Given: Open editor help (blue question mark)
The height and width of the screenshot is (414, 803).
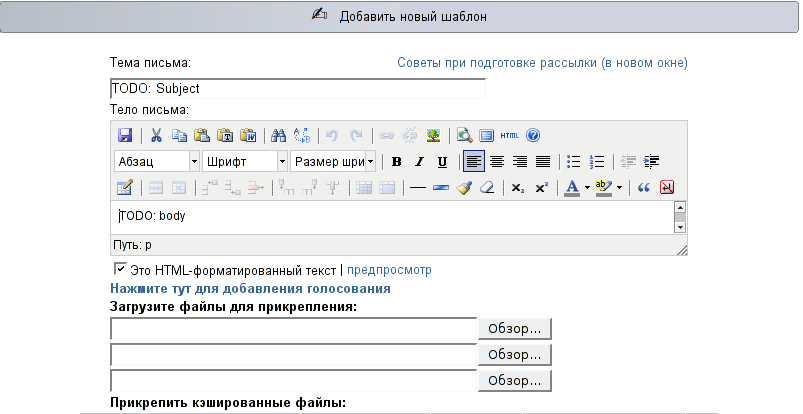Looking at the screenshot, I should point(533,135).
